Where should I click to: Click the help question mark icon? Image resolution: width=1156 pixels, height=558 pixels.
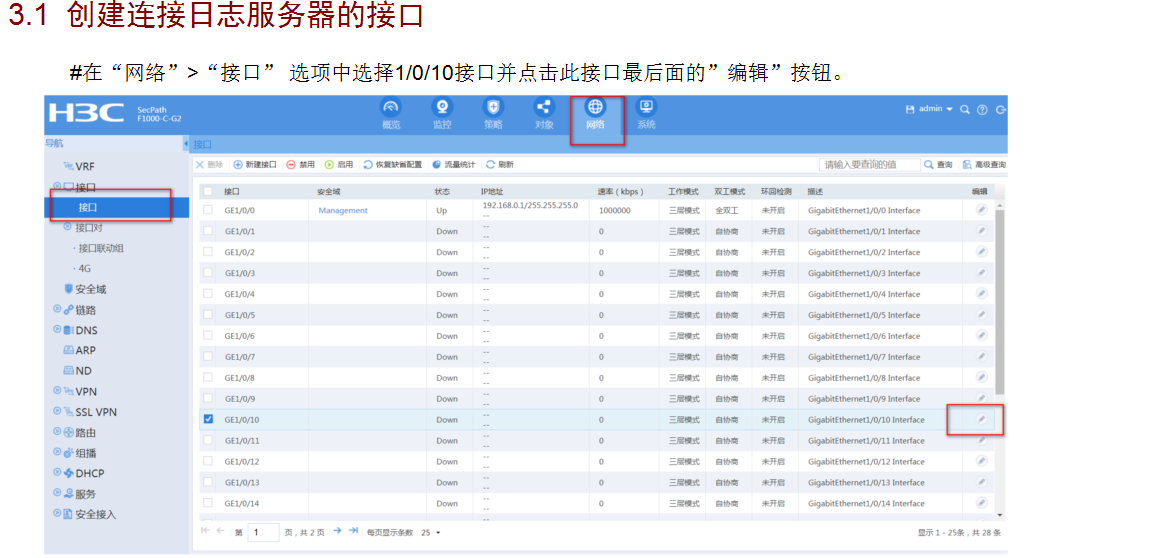pyautogui.click(x=982, y=109)
